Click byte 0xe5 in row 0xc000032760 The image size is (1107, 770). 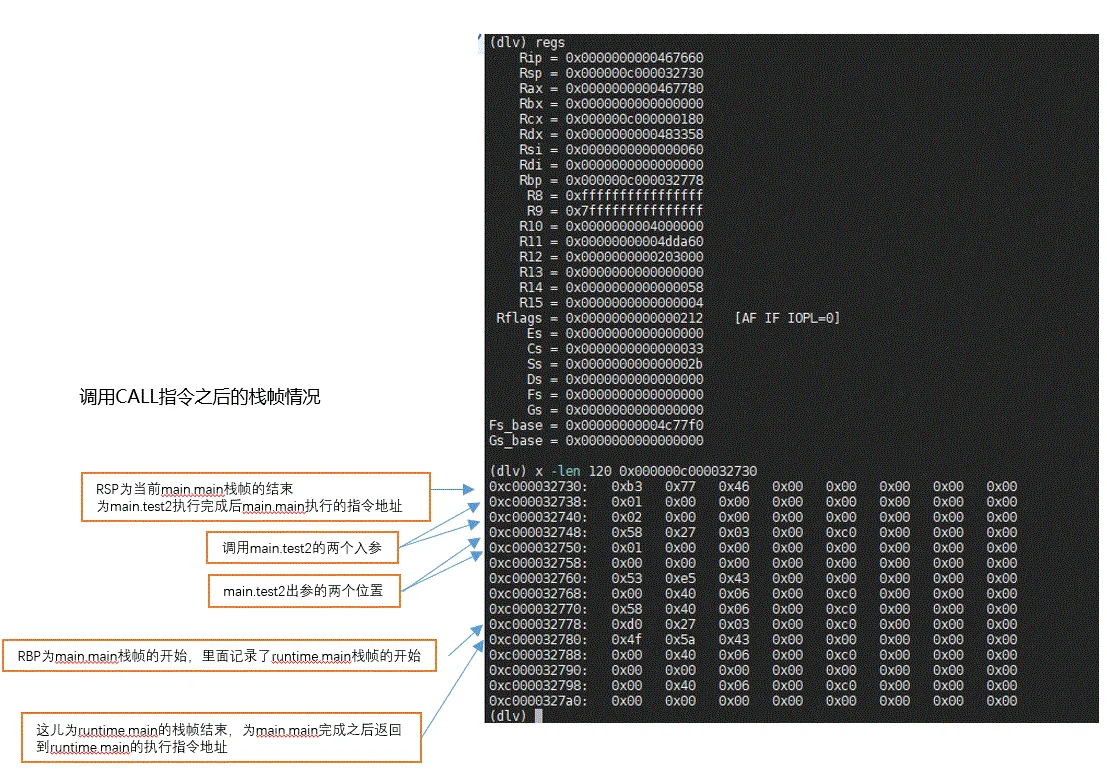tap(680, 579)
